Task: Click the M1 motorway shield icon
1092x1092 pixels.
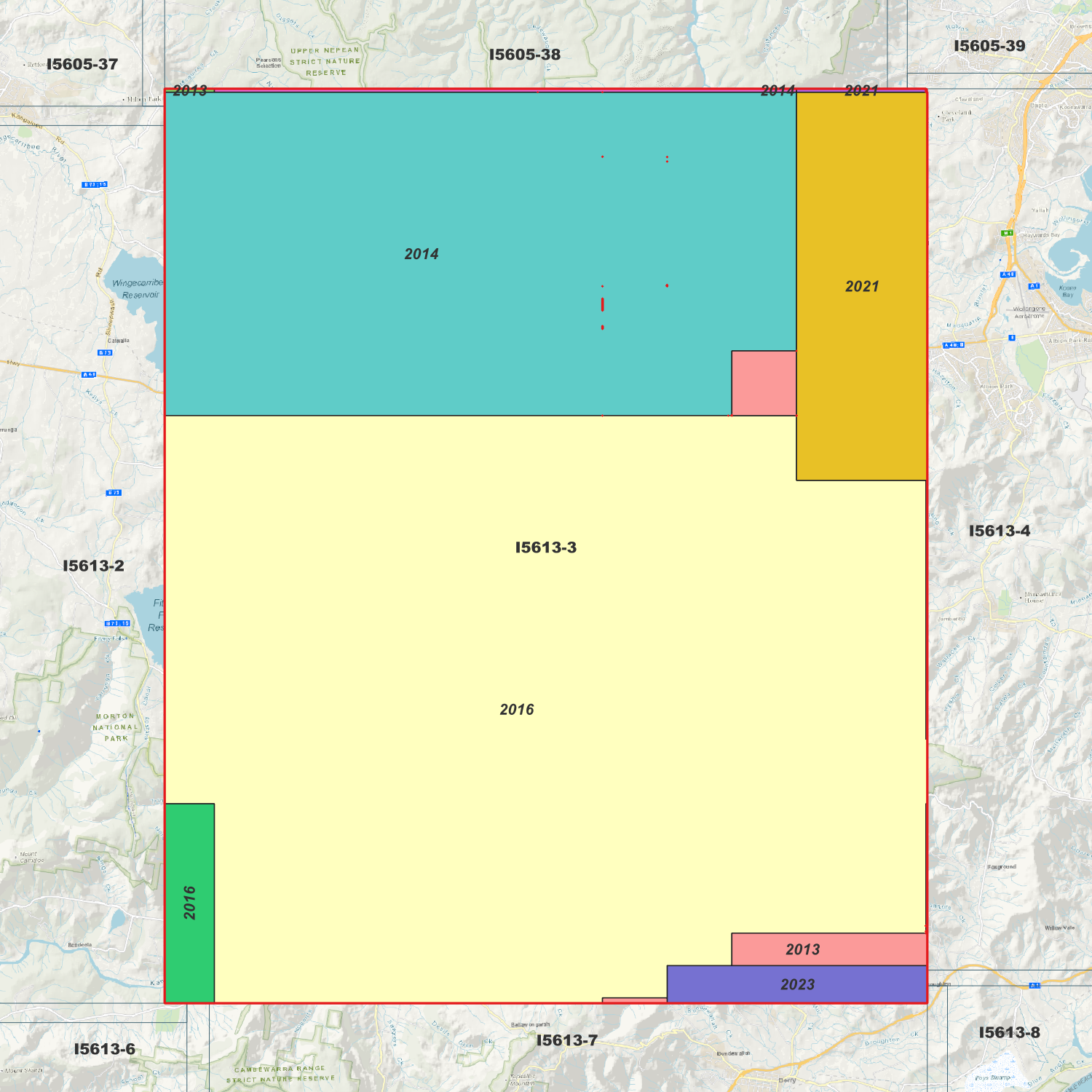Action: tap(1007, 233)
